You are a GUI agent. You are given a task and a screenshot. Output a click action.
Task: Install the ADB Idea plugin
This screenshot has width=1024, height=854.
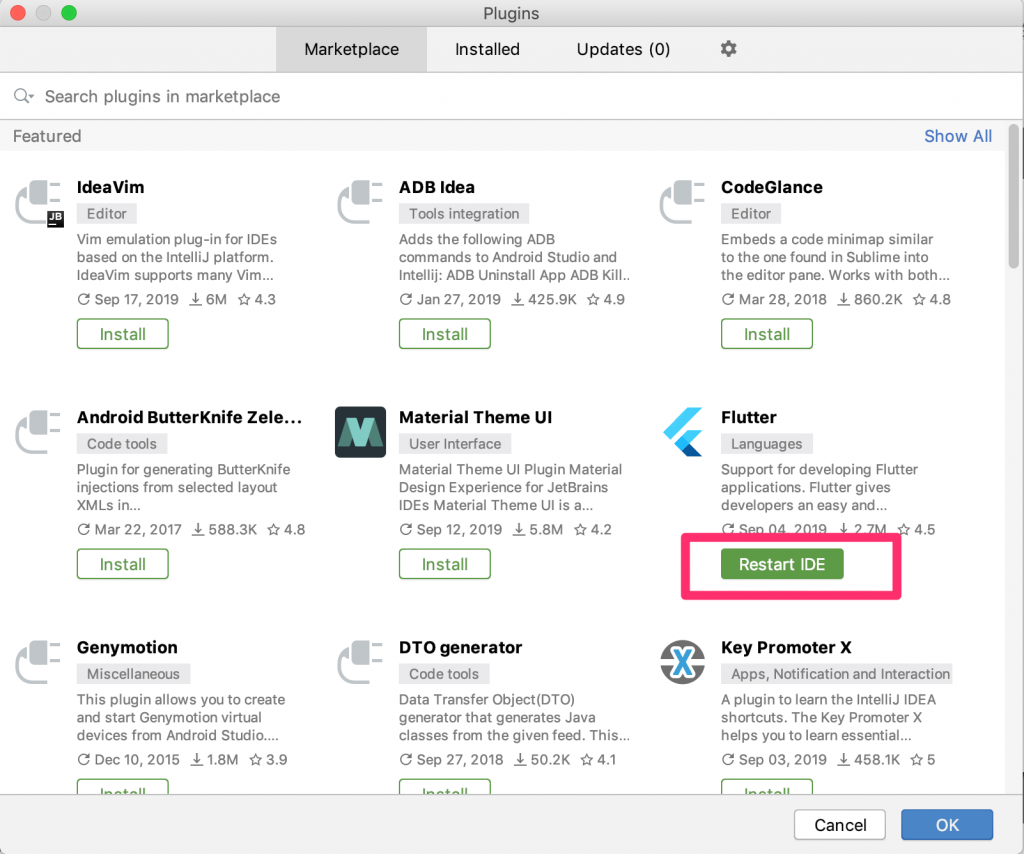click(445, 334)
